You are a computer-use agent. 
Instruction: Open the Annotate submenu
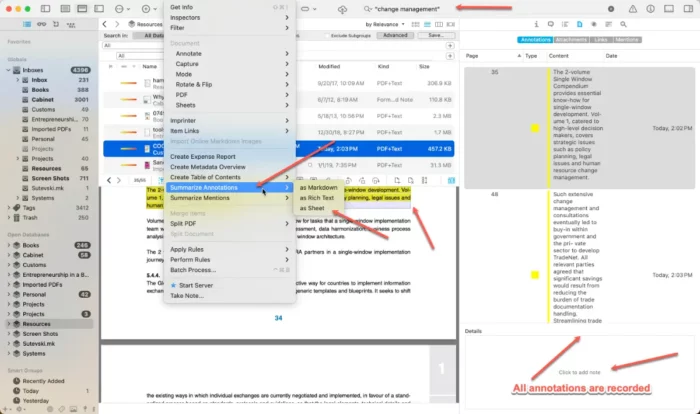click(x=229, y=54)
